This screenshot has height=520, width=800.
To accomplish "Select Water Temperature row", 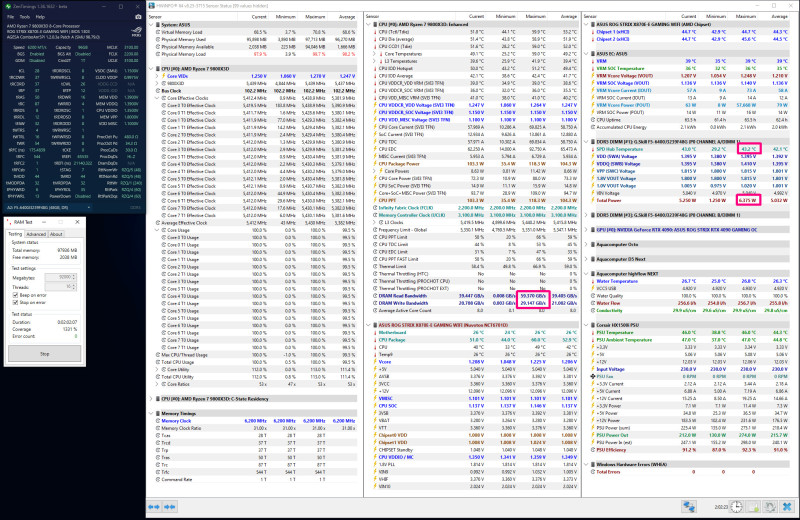I will click(x=690, y=281).
